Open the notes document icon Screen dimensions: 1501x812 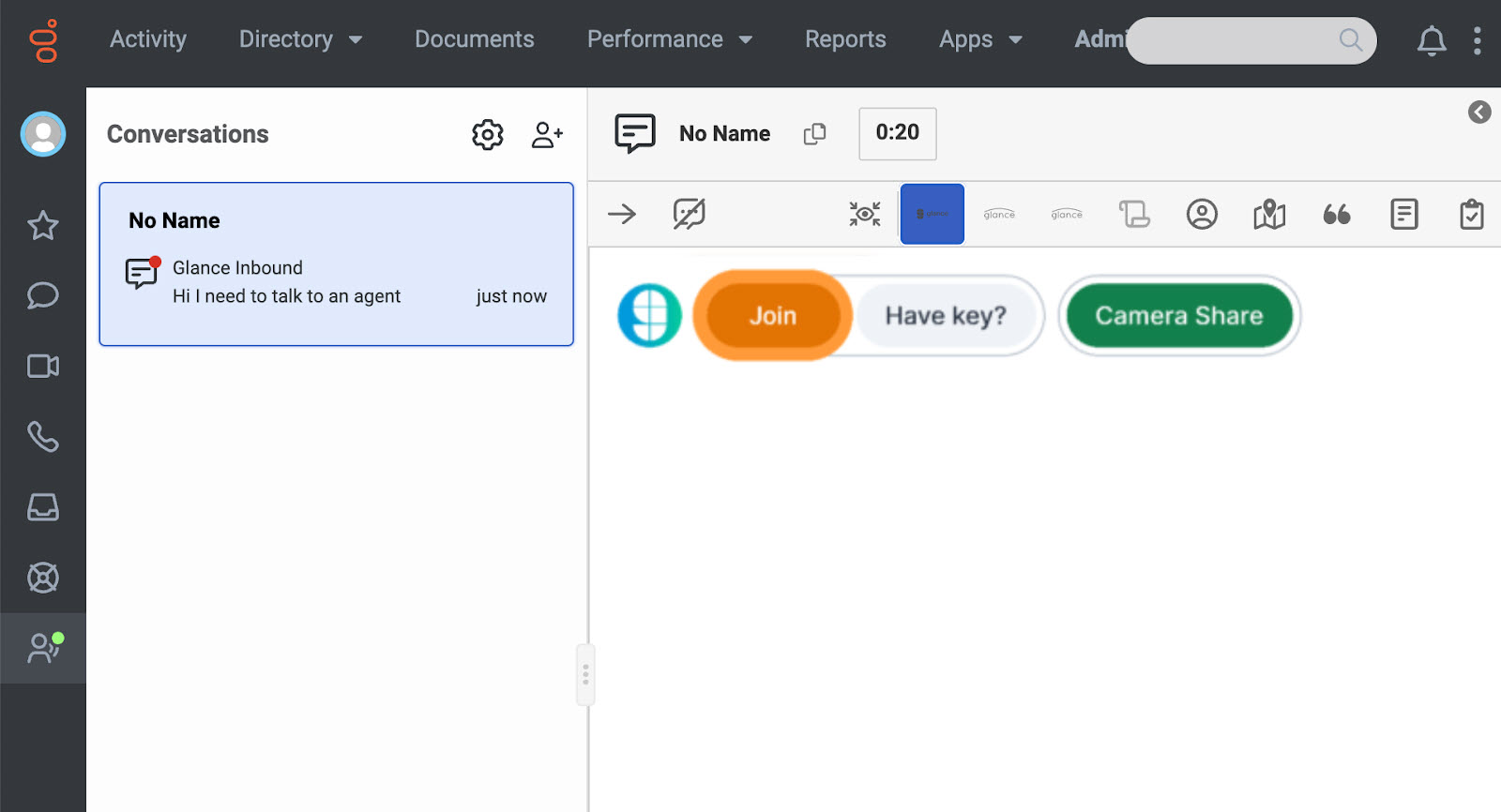1403,215
